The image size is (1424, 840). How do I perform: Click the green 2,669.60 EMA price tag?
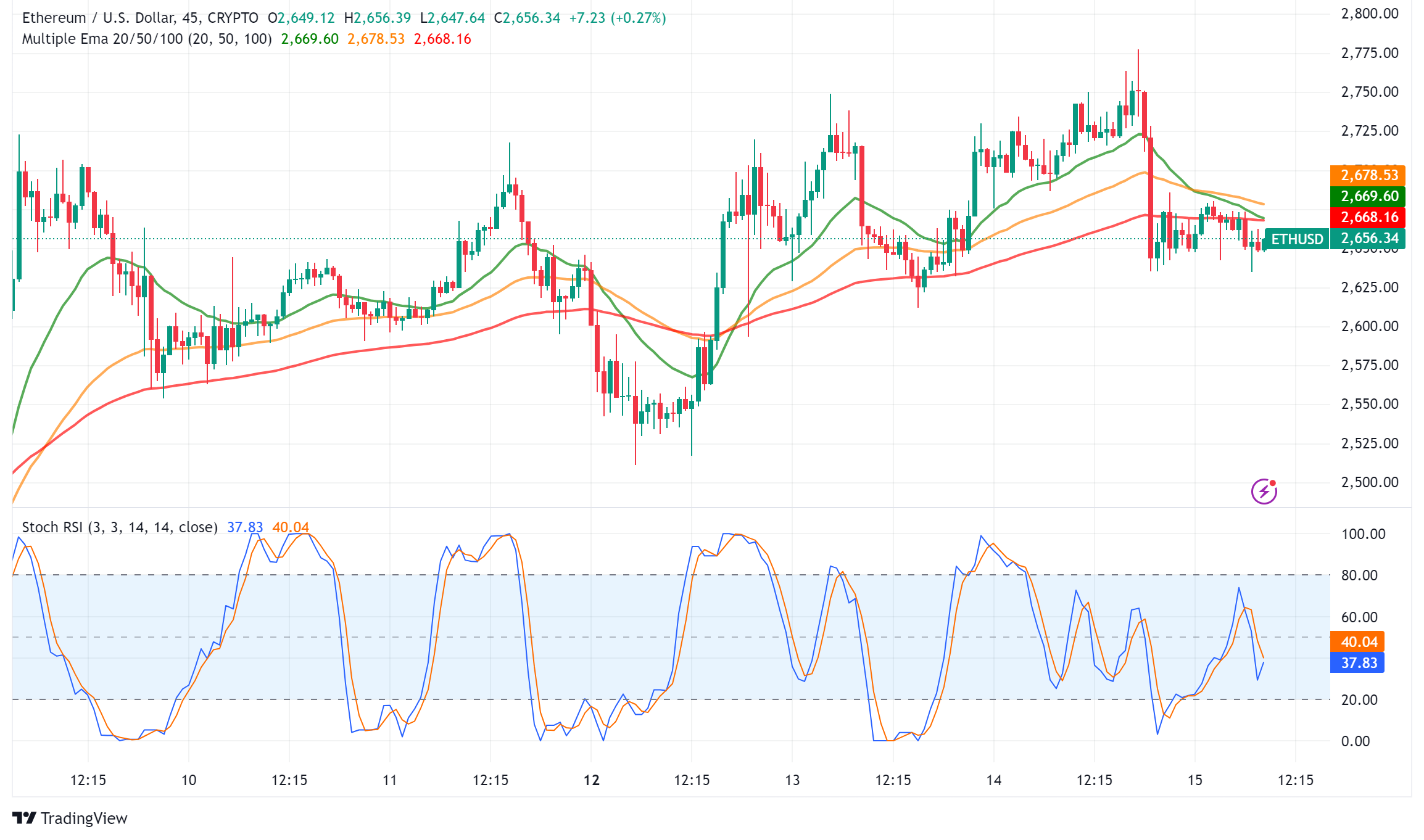coord(1369,196)
